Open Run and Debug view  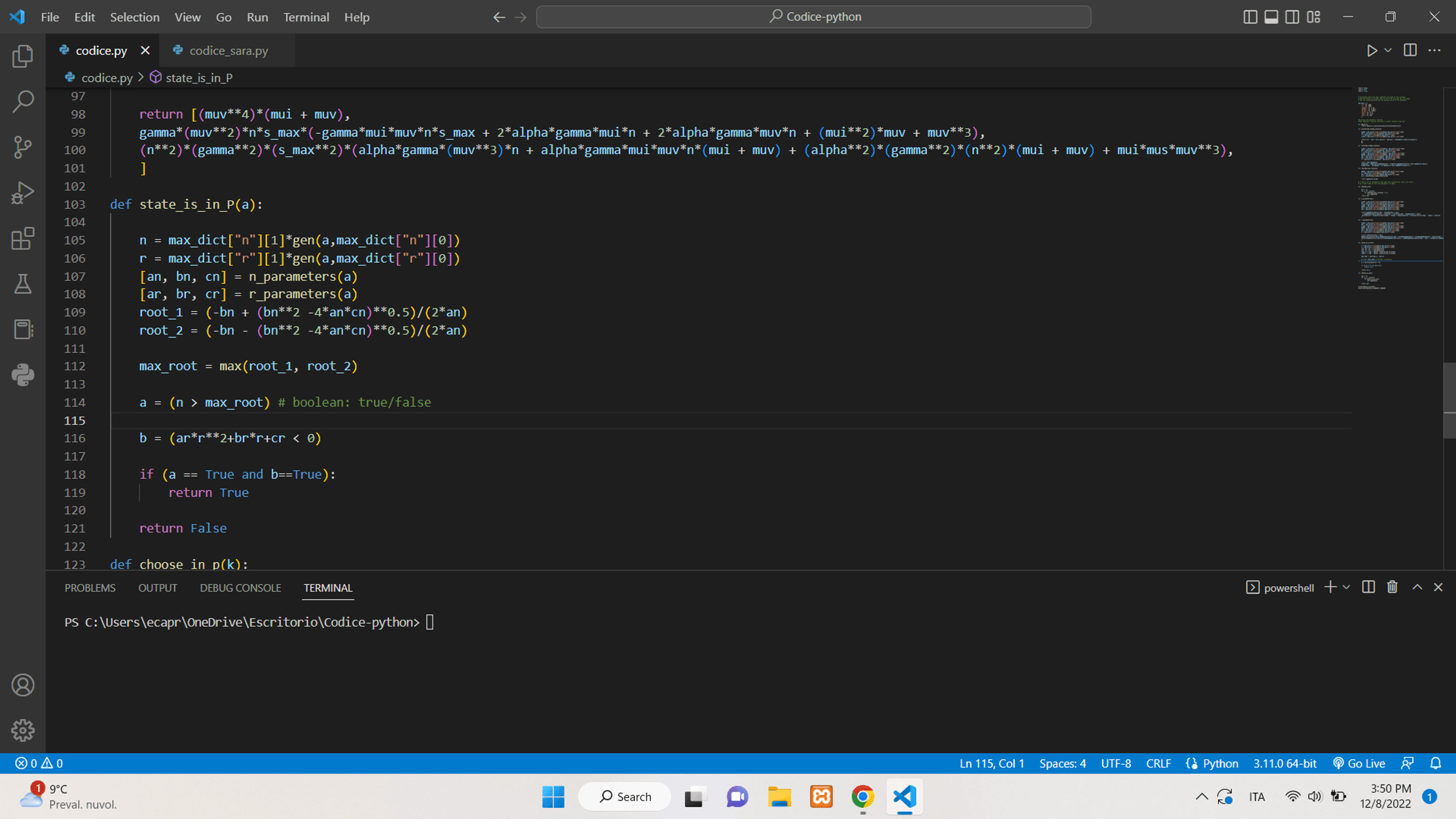[x=23, y=193]
